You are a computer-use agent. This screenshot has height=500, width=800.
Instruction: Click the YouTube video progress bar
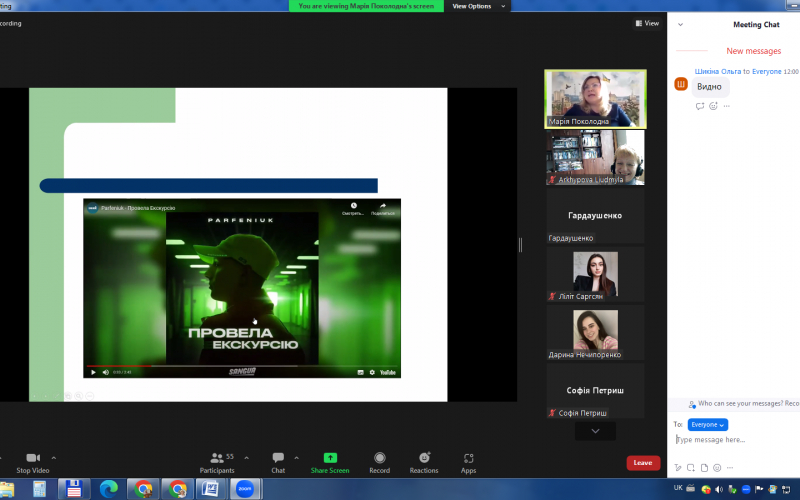click(x=242, y=366)
